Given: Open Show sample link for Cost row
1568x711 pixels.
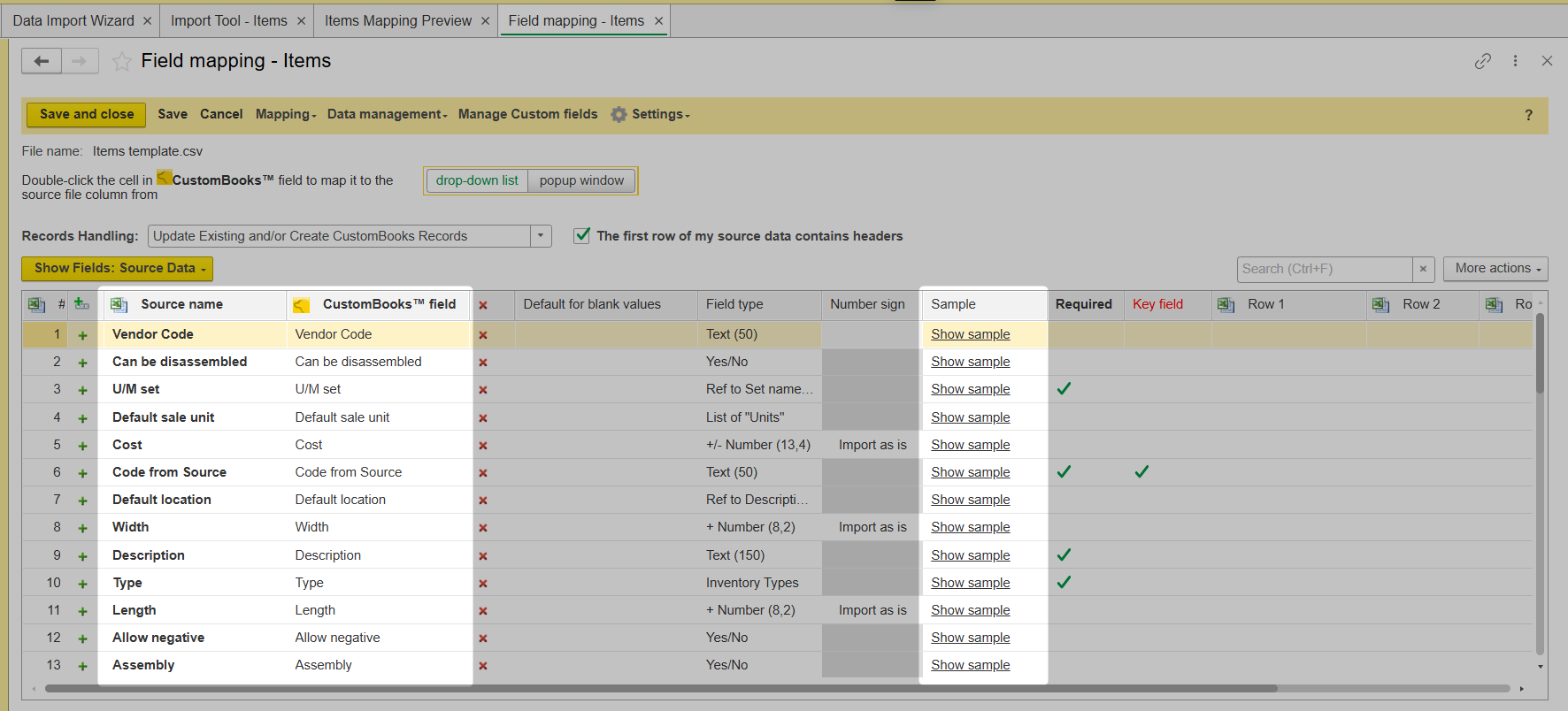Looking at the screenshot, I should coord(970,445).
